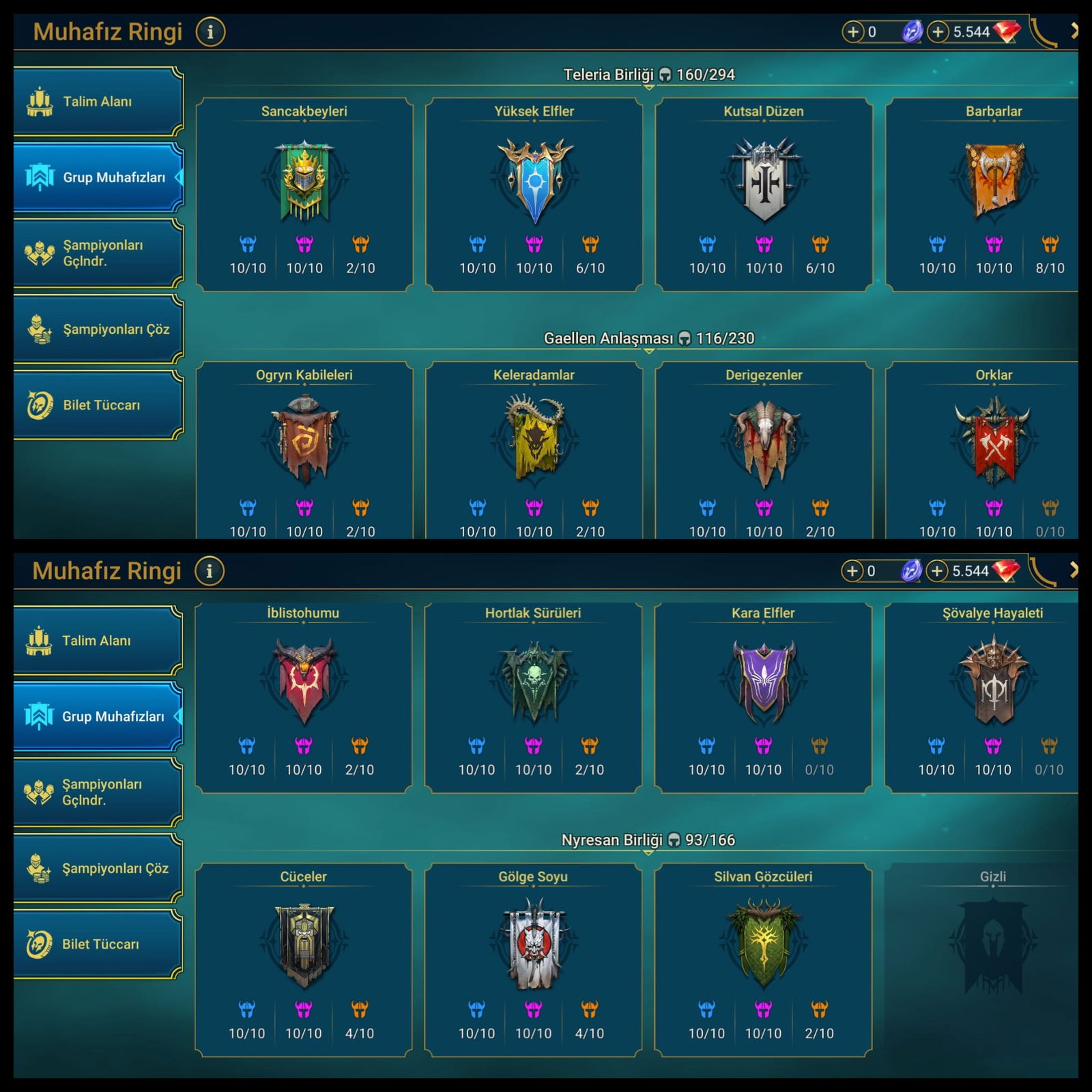1092x1092 pixels.
Task: Open the Talim Alanı tab in upper sidebar
Action: [x=98, y=102]
